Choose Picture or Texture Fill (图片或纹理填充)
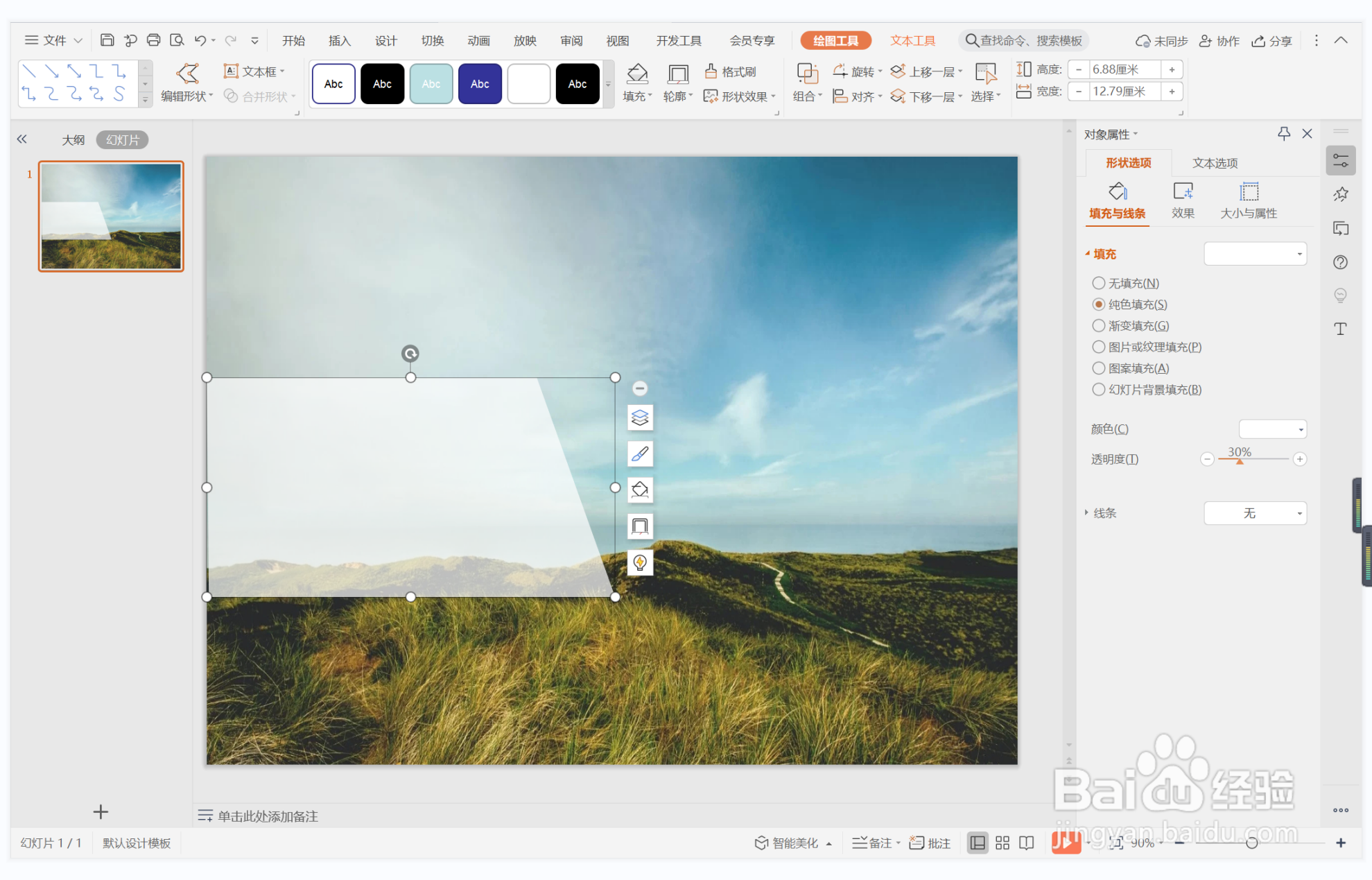This screenshot has height=880, width=1372. click(1099, 347)
